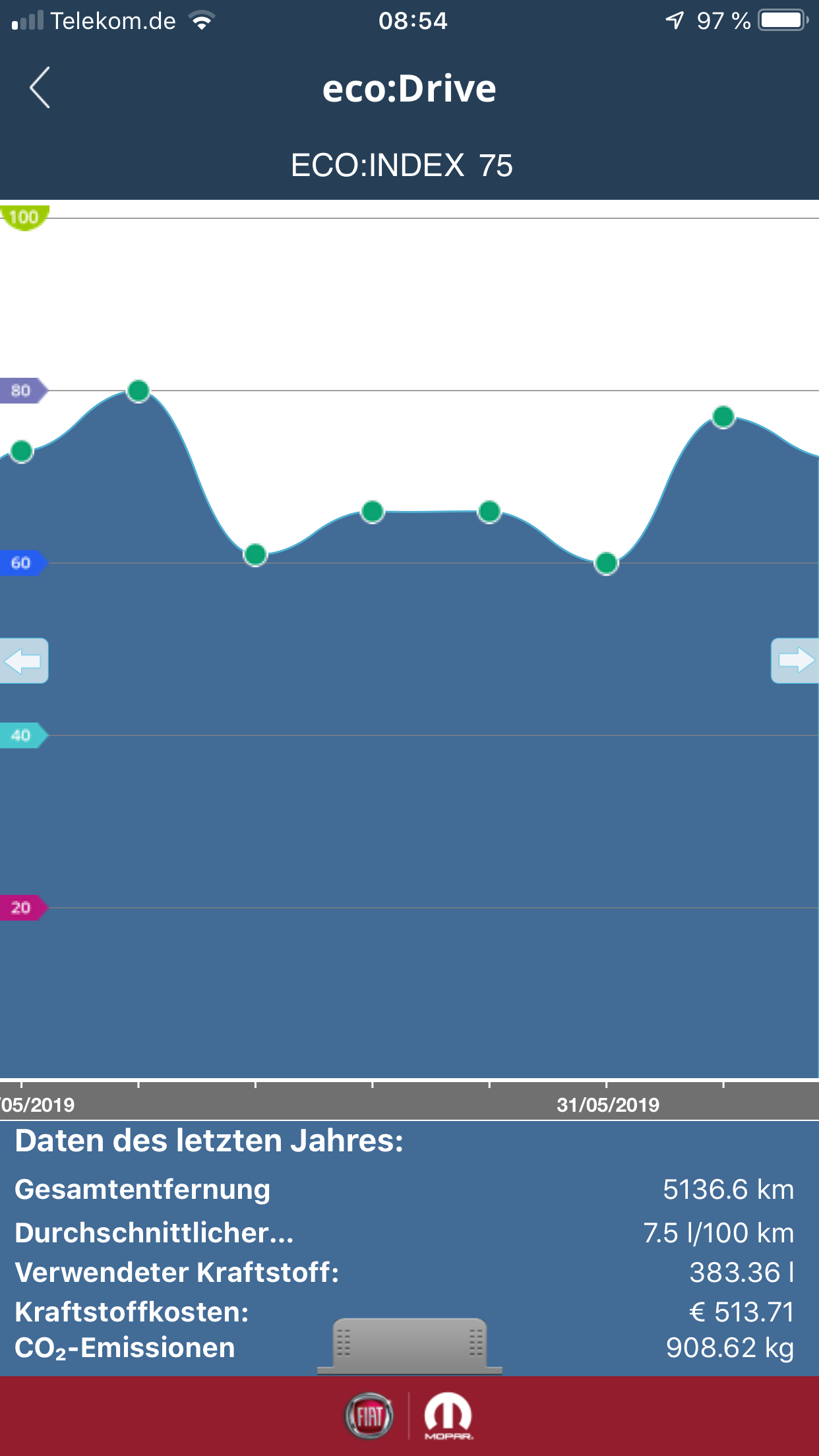
Task: Open the Gesamtentfernung 5136.6 km row
Action: click(404, 1190)
